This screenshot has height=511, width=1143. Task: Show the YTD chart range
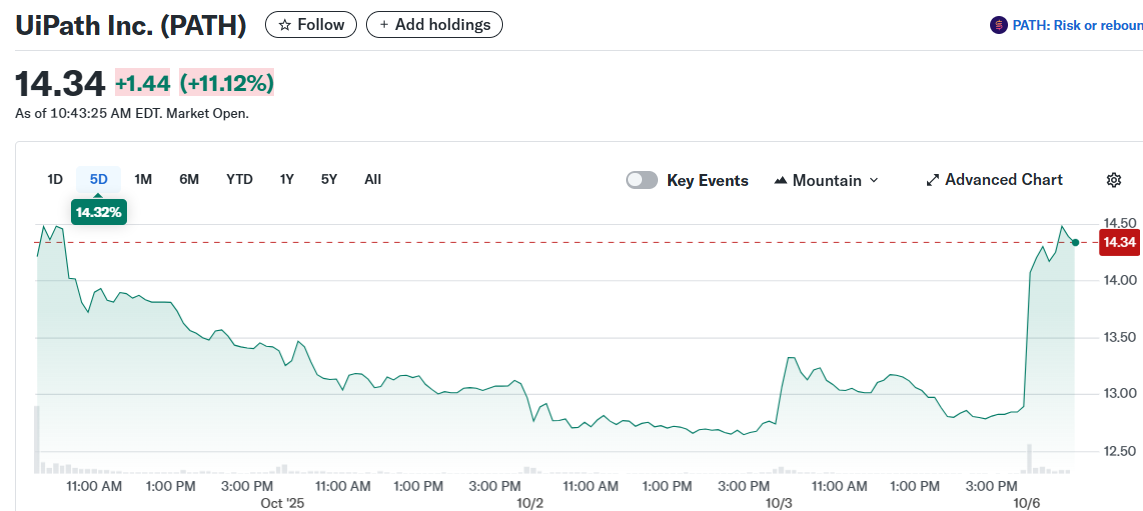(239, 180)
